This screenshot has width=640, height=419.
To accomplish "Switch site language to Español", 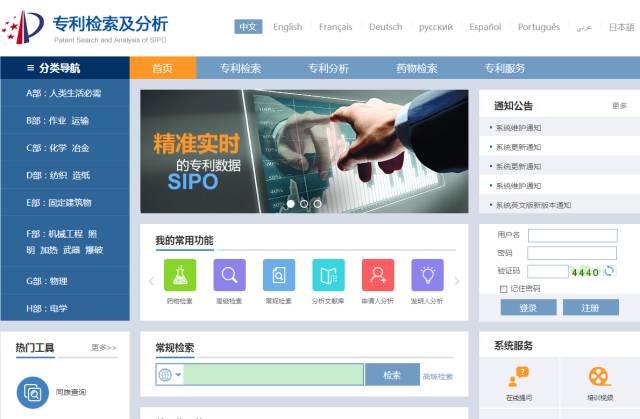I will (x=485, y=27).
